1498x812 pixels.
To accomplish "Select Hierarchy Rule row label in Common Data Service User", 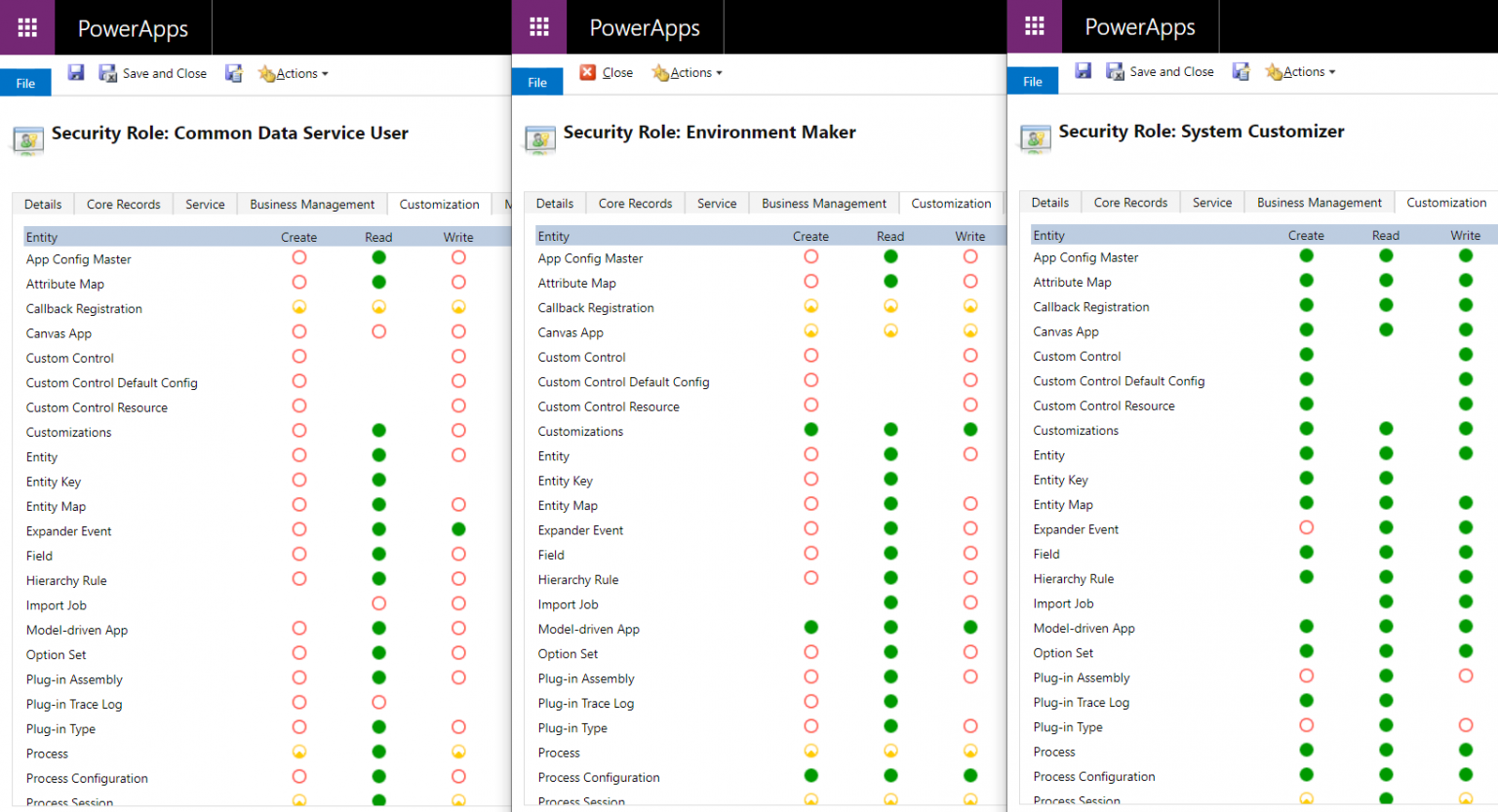I will (66, 581).
